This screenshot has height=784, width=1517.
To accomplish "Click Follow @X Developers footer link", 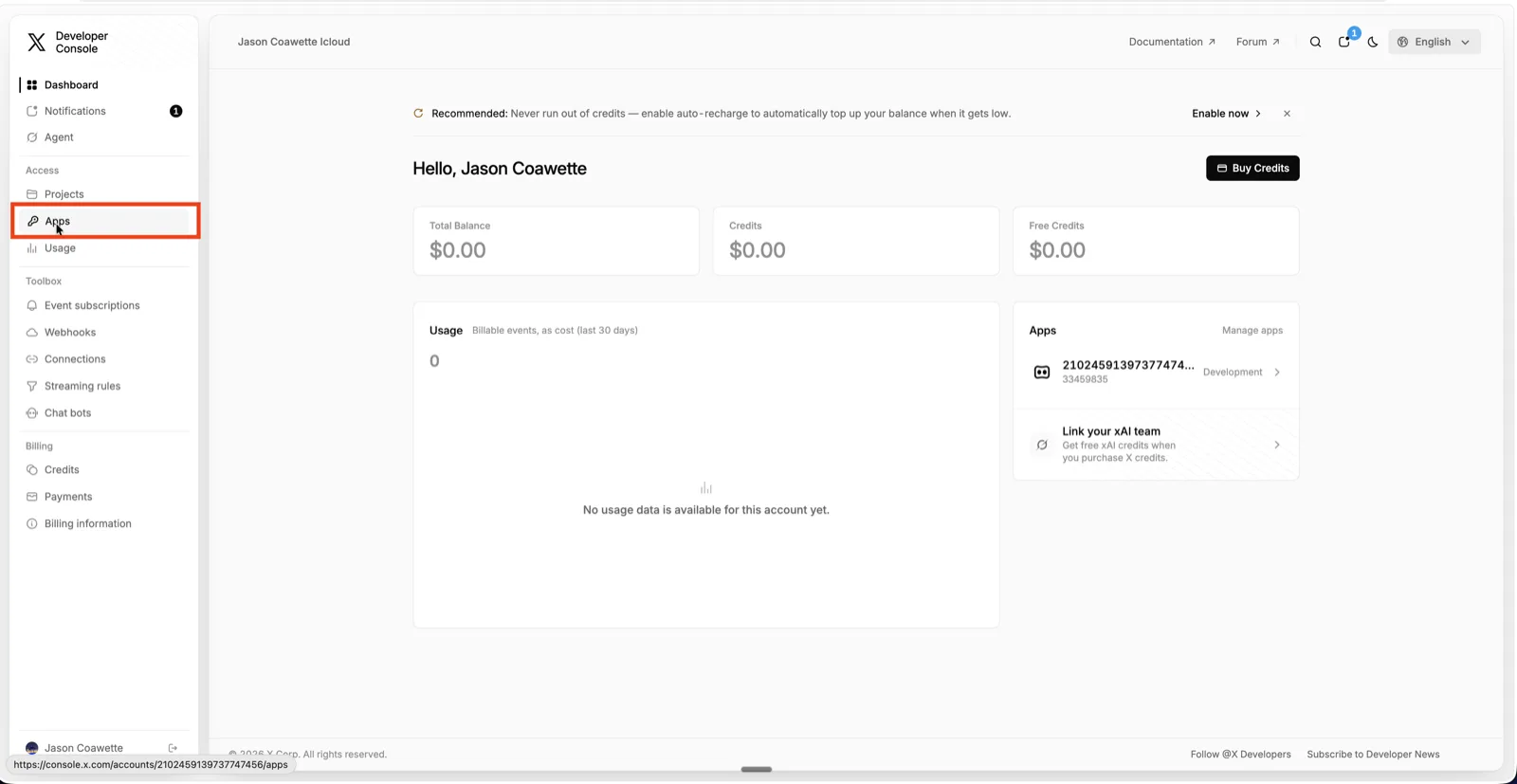I will pos(1240,755).
